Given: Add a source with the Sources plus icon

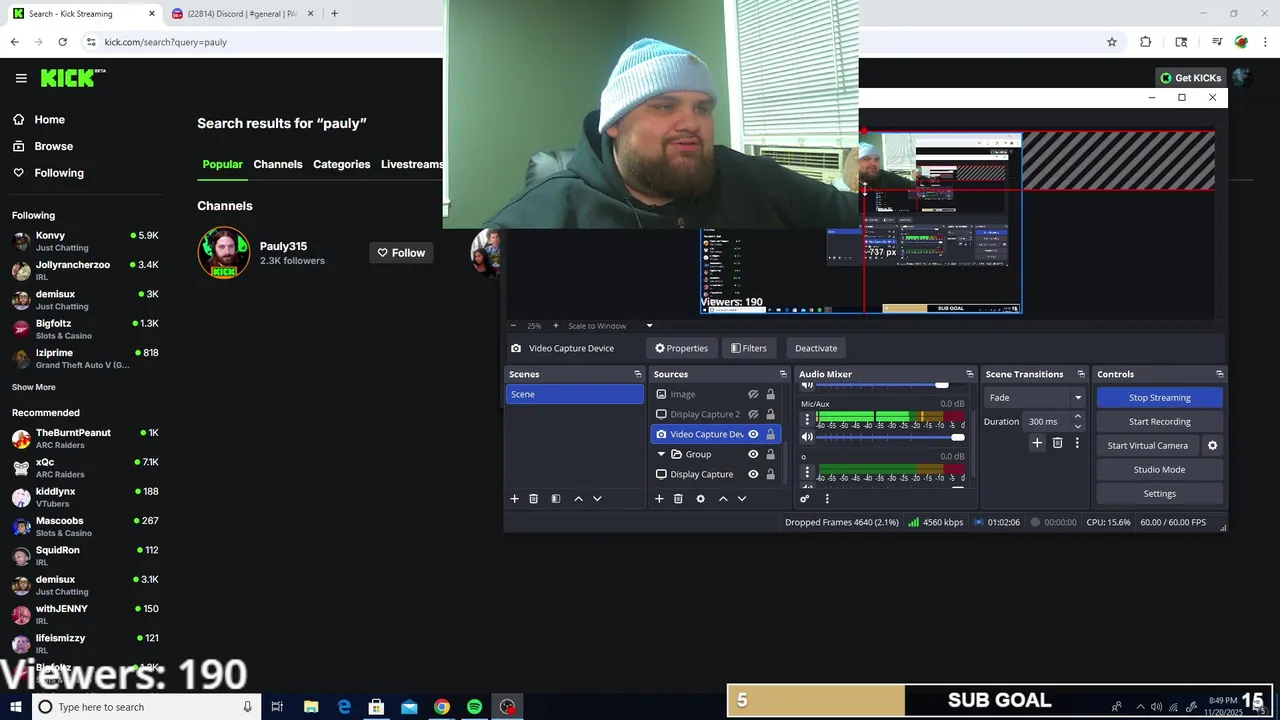Looking at the screenshot, I should (x=659, y=499).
